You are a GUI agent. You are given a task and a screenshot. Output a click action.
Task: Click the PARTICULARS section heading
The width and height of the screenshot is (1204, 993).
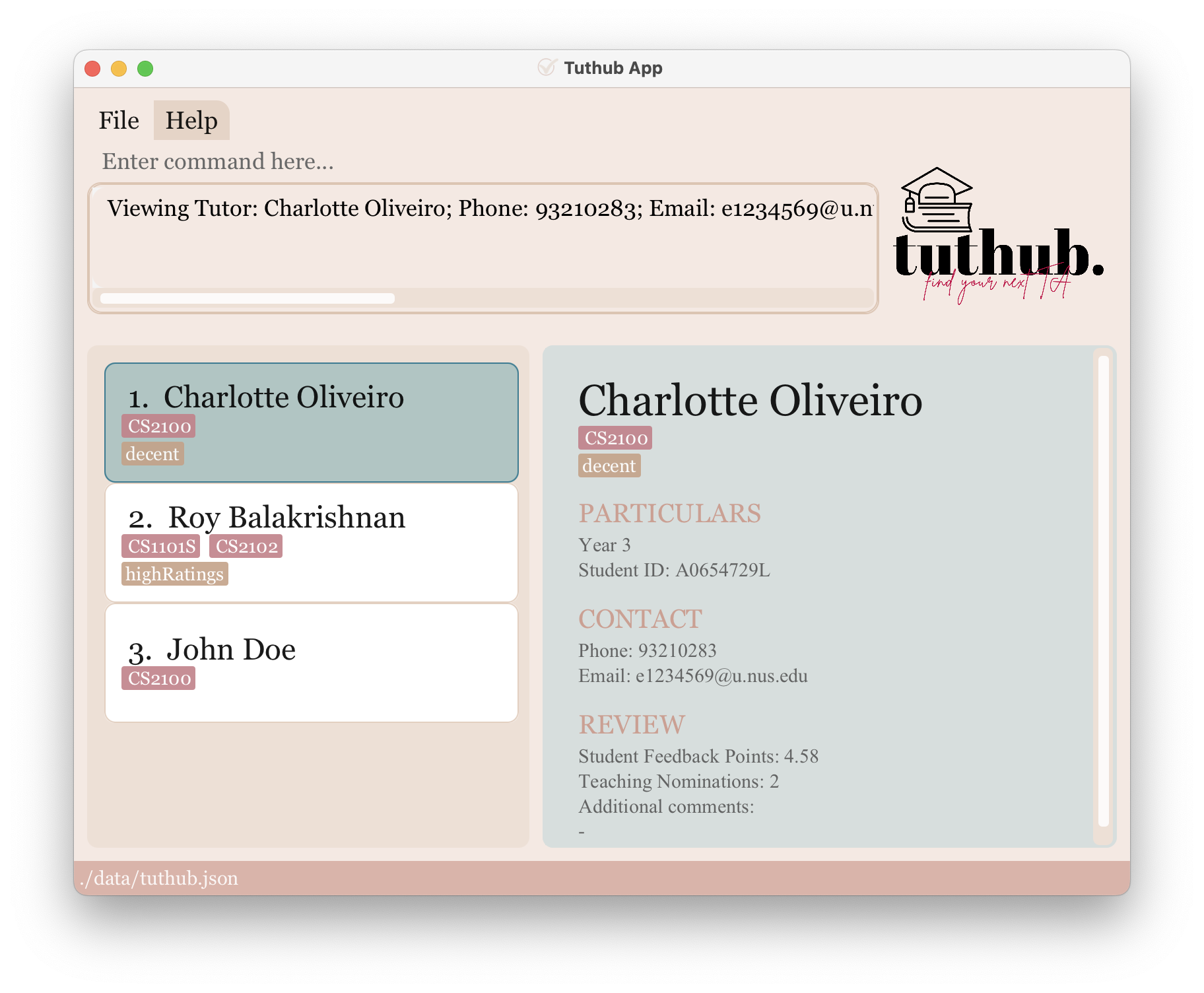pyautogui.click(x=669, y=514)
